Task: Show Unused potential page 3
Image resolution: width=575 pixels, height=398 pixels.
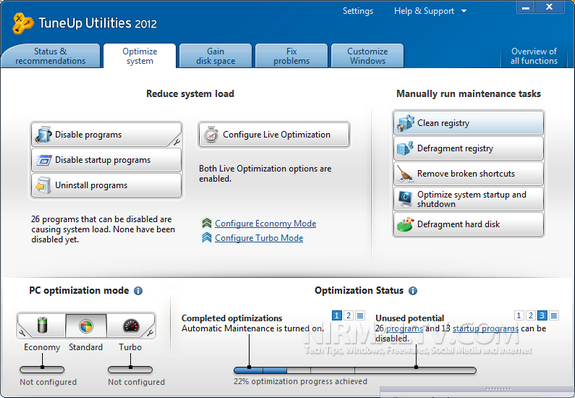Action: [542, 315]
